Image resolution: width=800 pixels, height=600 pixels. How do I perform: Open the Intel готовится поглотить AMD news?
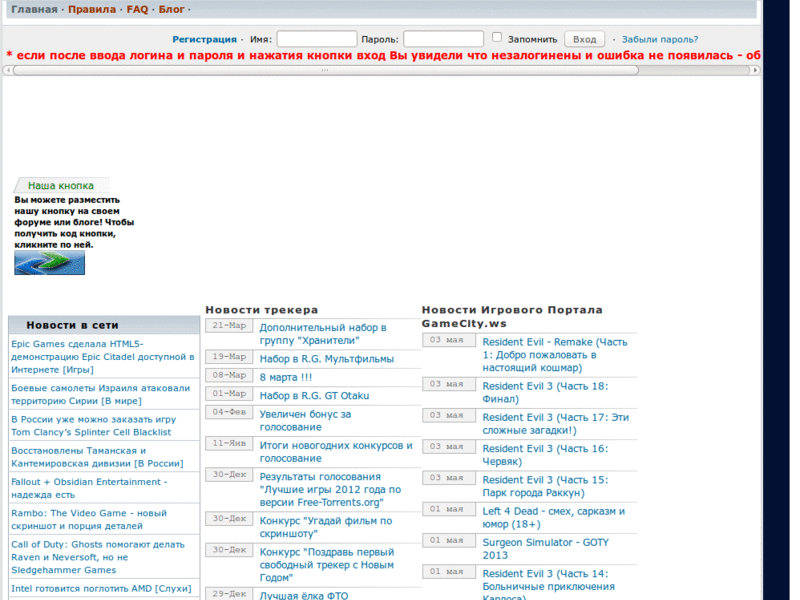(x=101, y=588)
